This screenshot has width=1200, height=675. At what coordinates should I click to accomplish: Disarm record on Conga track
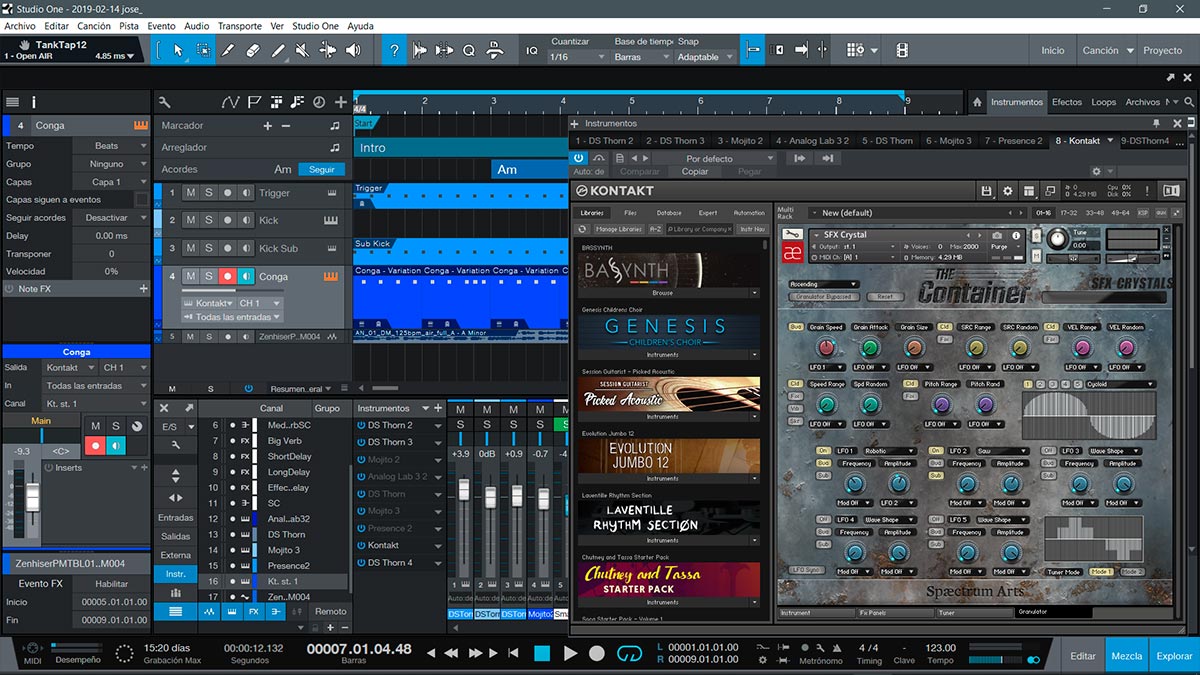pyautogui.click(x=227, y=276)
